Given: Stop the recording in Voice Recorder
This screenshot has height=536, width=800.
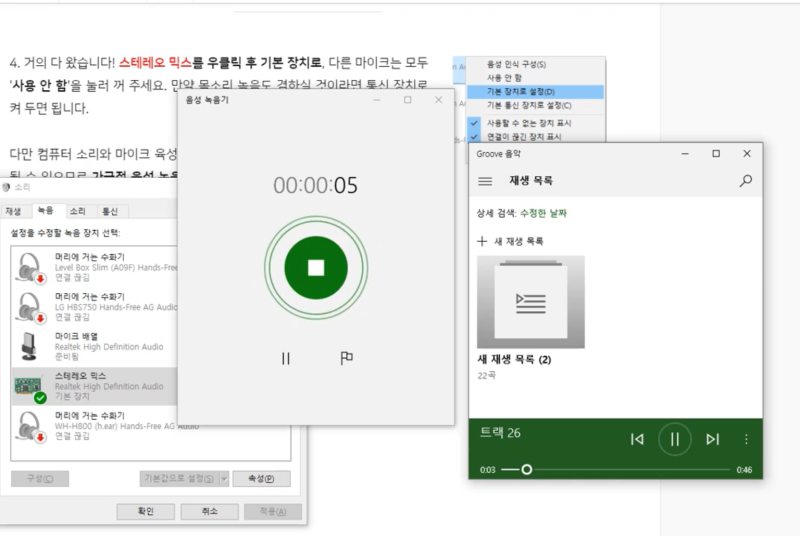Looking at the screenshot, I should click(316, 268).
